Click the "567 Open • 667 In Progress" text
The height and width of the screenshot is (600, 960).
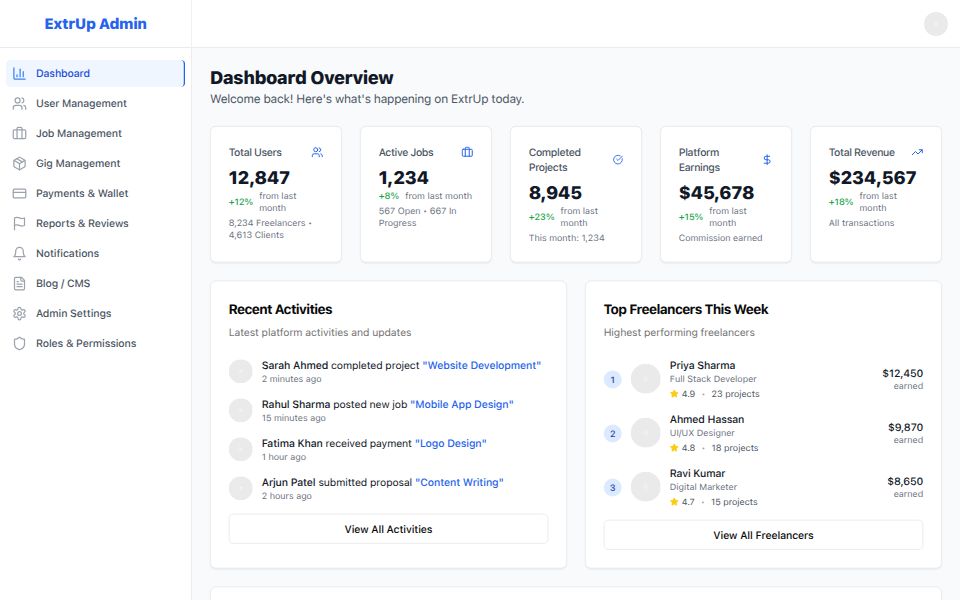(418, 217)
